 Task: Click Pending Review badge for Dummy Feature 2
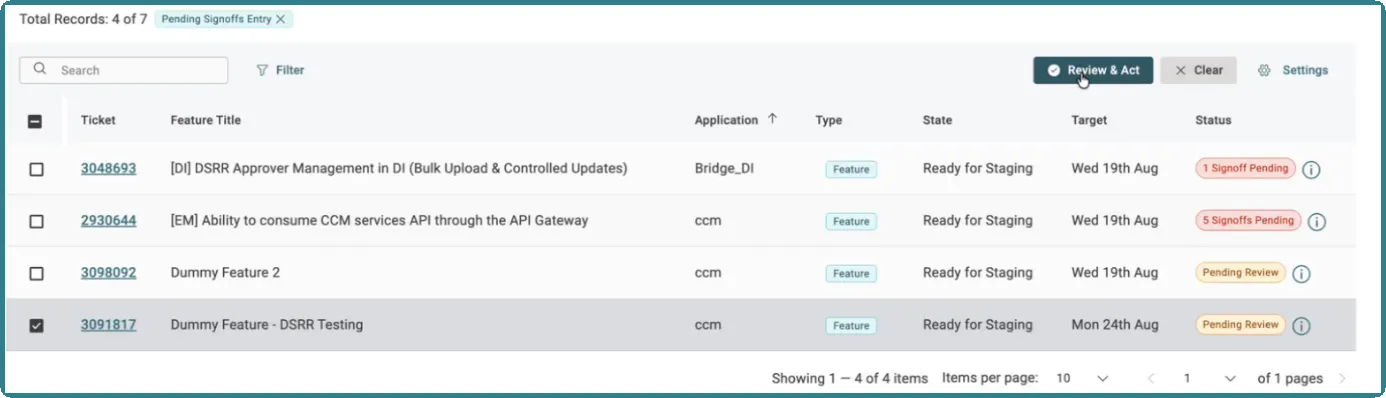(x=1240, y=272)
